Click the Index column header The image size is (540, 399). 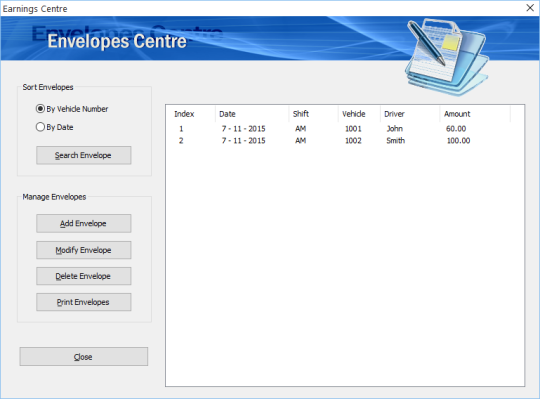[192, 114]
